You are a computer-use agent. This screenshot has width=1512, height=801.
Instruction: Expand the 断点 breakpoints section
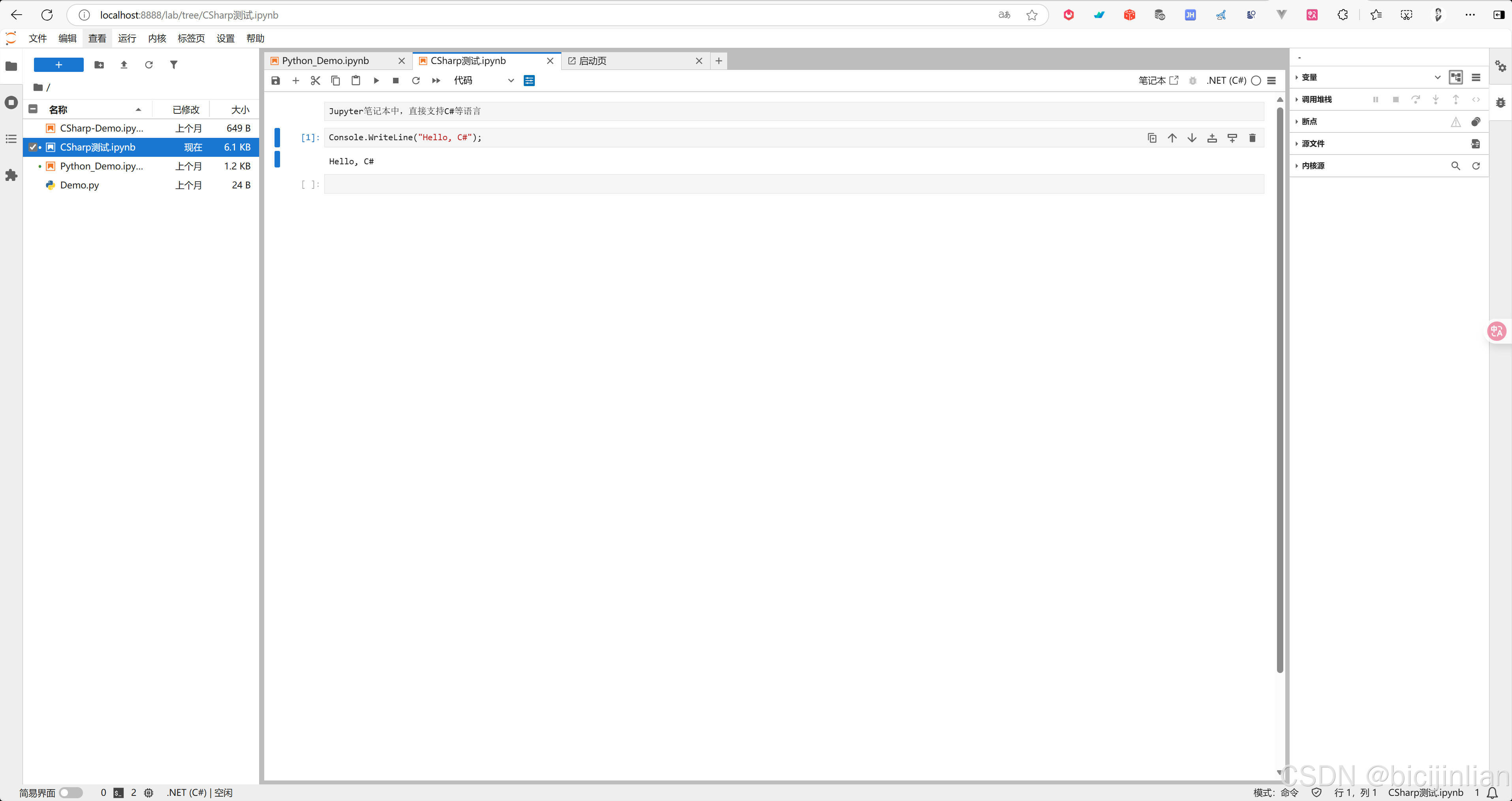(1308, 122)
